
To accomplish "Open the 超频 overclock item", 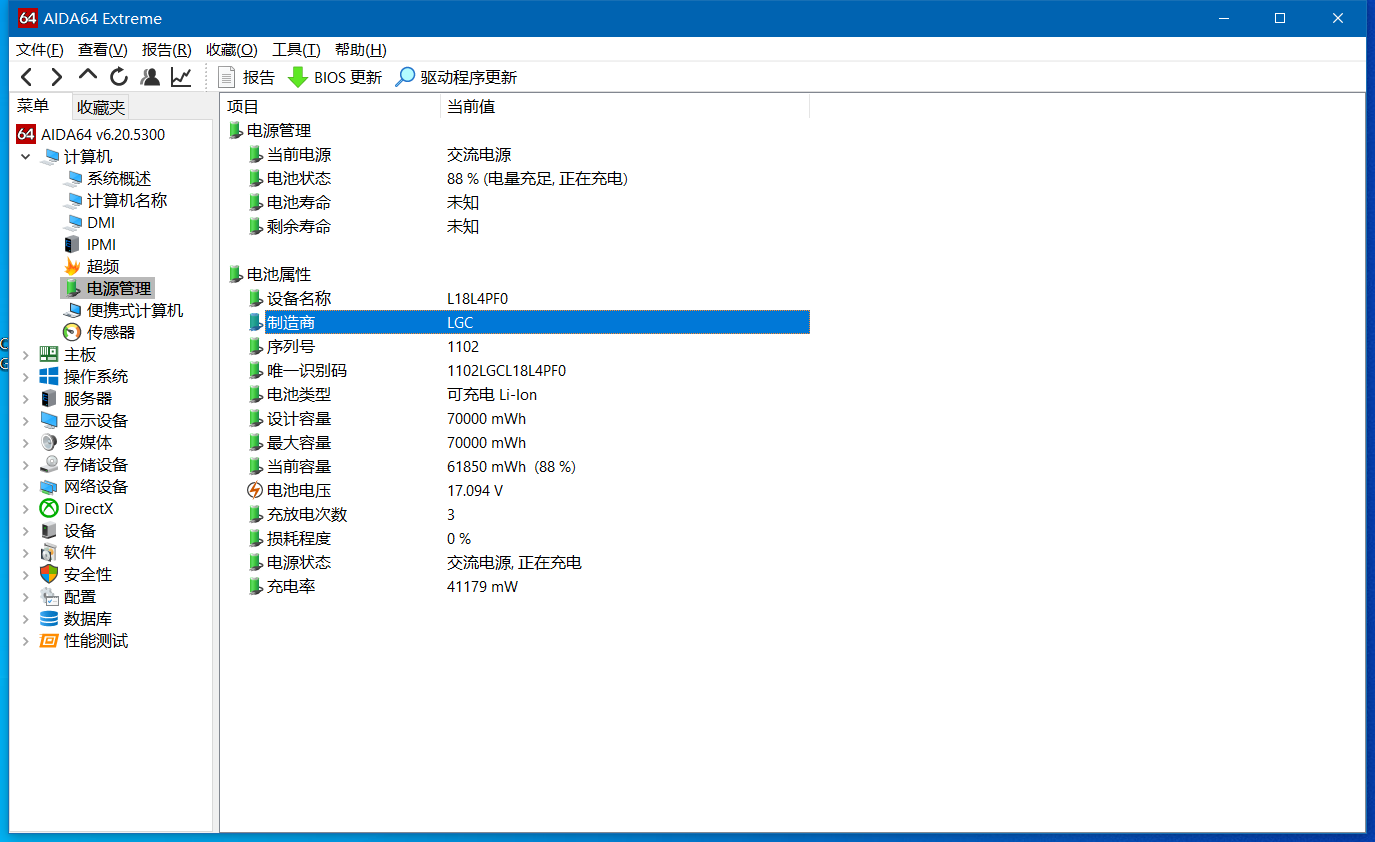I will tap(91, 266).
